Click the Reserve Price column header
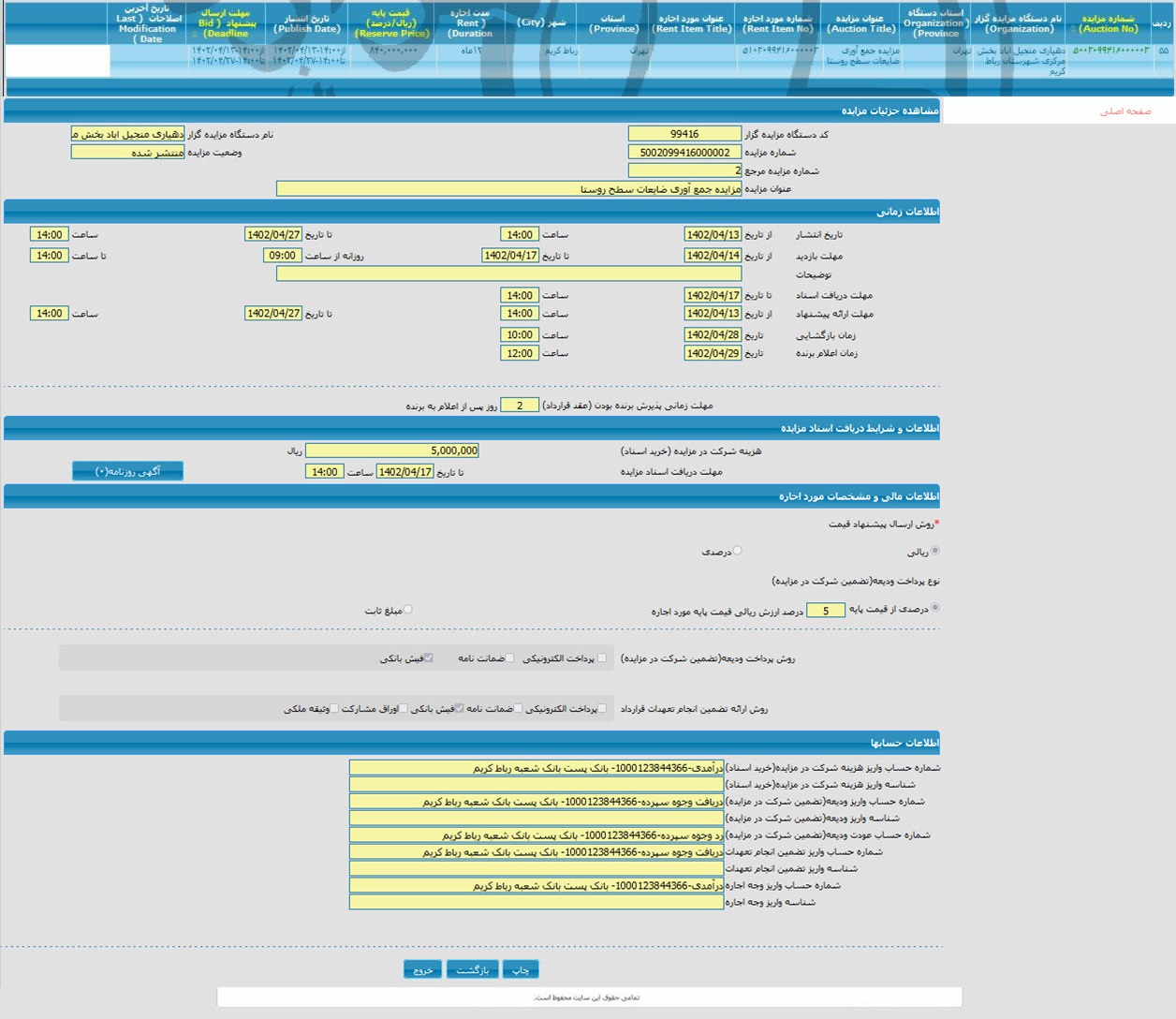The image size is (1176, 1019). click(x=391, y=23)
